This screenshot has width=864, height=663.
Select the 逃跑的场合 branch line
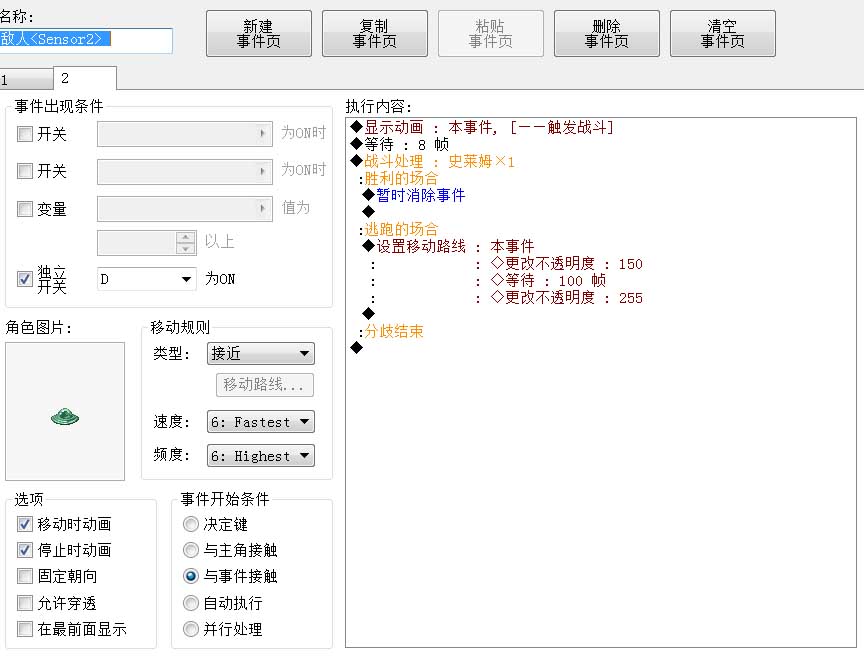(x=398, y=229)
